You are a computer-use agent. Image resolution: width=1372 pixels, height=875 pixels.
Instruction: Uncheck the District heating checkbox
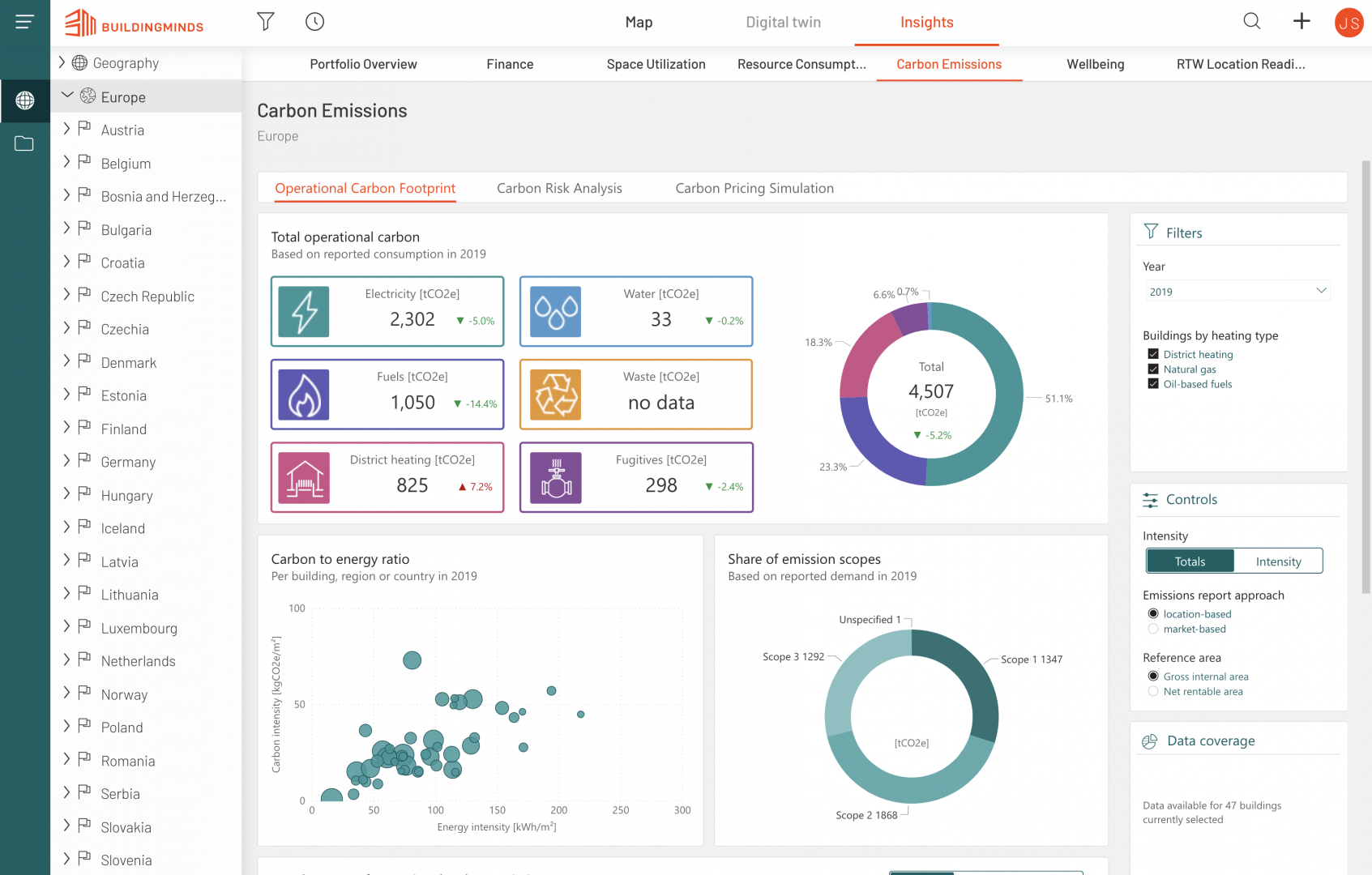pyautogui.click(x=1153, y=354)
